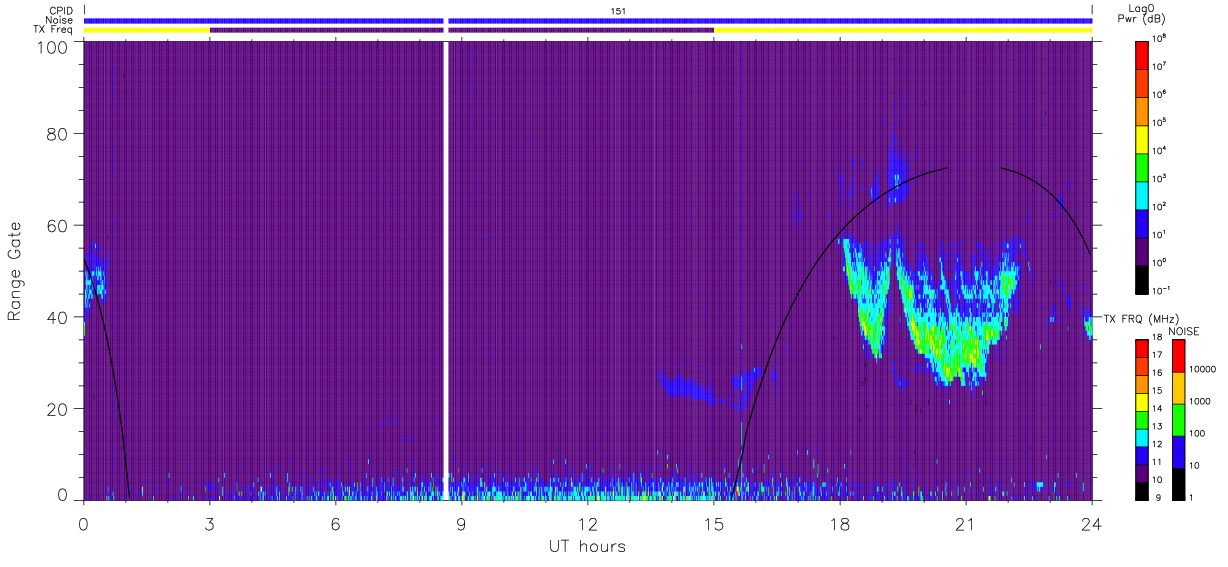Click the '10000' label on NOISE colorbar
This screenshot has width=1228, height=567.
(1203, 370)
